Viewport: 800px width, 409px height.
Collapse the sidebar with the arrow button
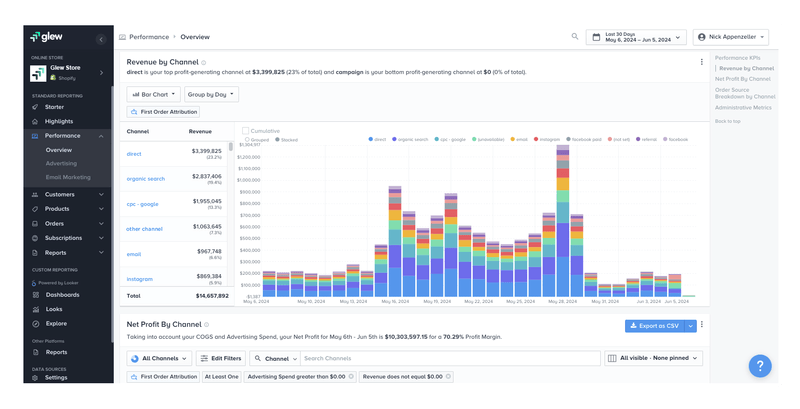pos(101,39)
